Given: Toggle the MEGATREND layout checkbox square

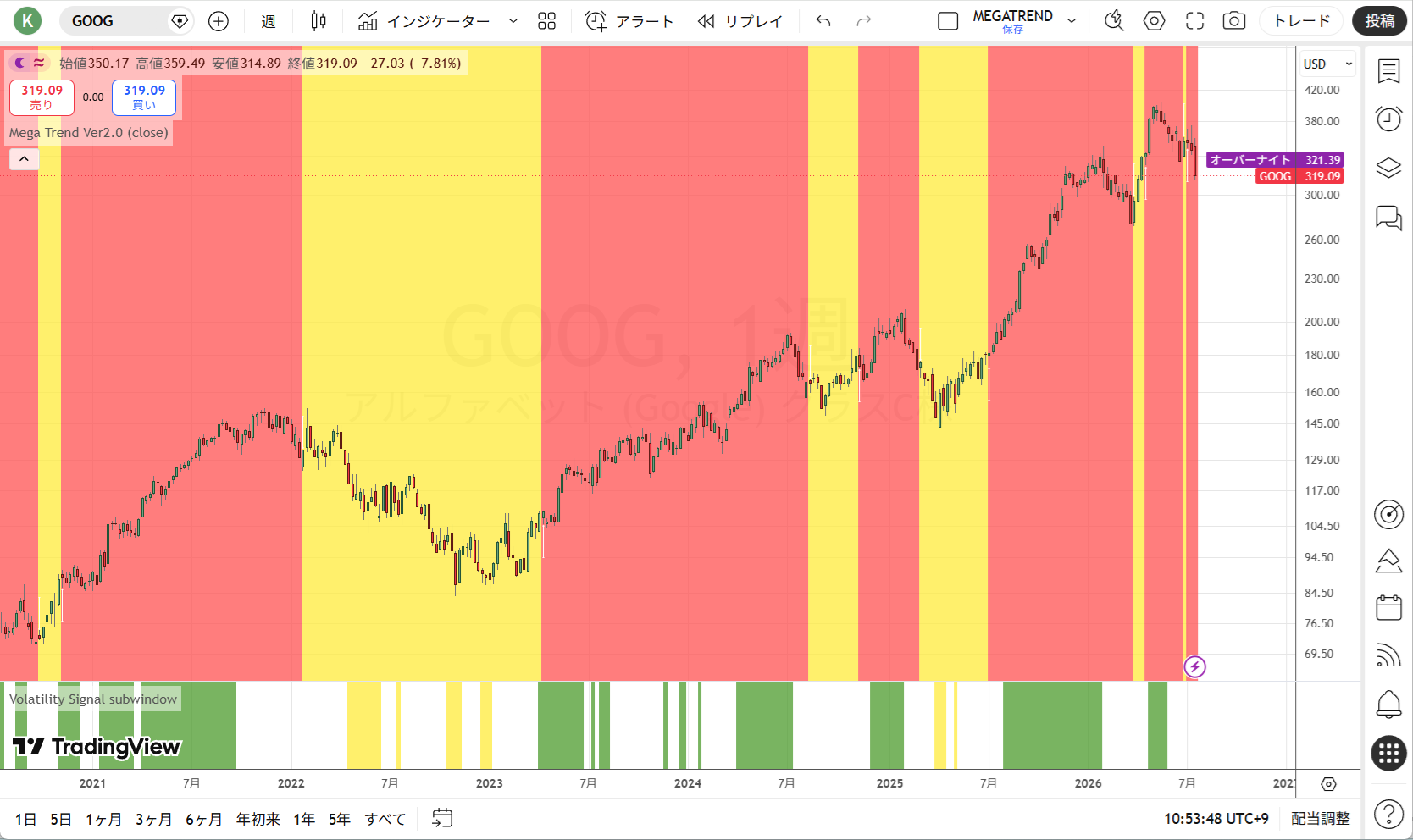Looking at the screenshot, I should coord(948,21).
